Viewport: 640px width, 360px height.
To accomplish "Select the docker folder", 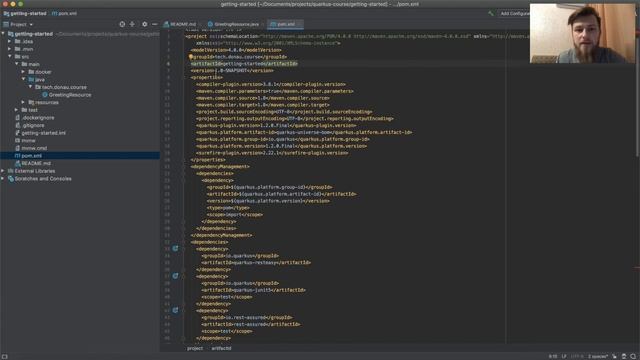I will [43, 72].
